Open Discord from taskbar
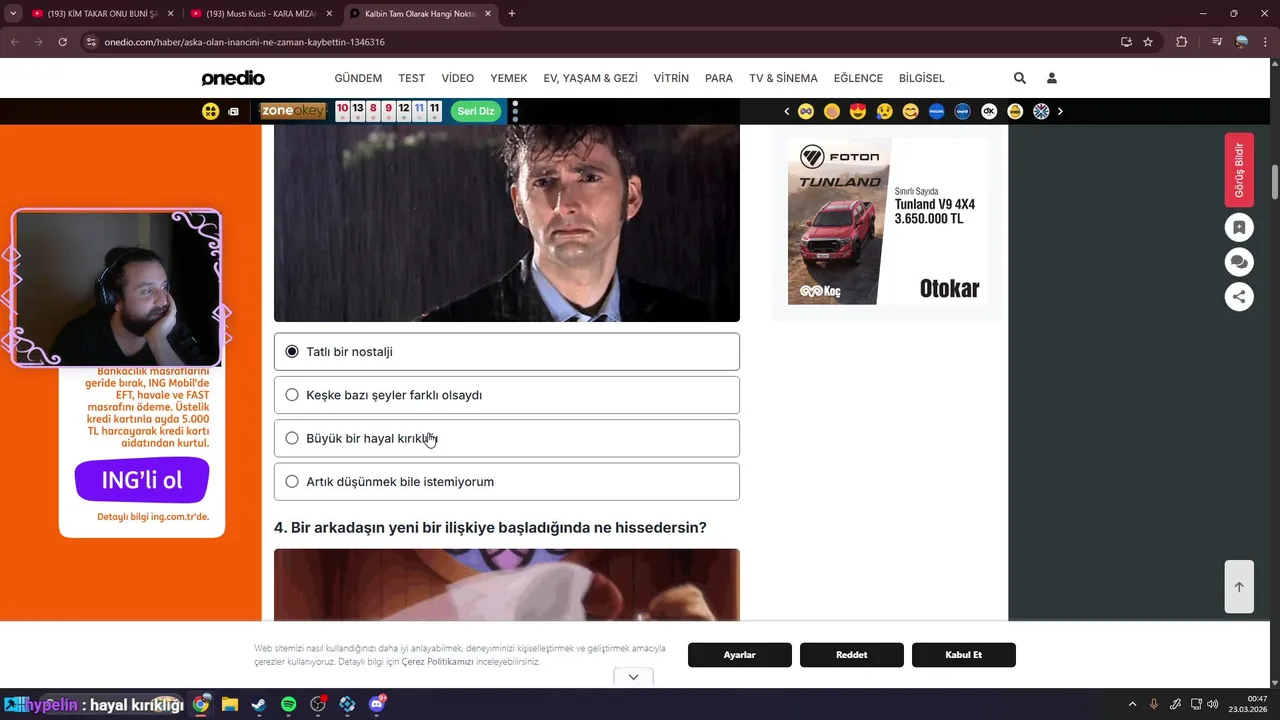Screen dimensions: 1280x720 [377, 705]
